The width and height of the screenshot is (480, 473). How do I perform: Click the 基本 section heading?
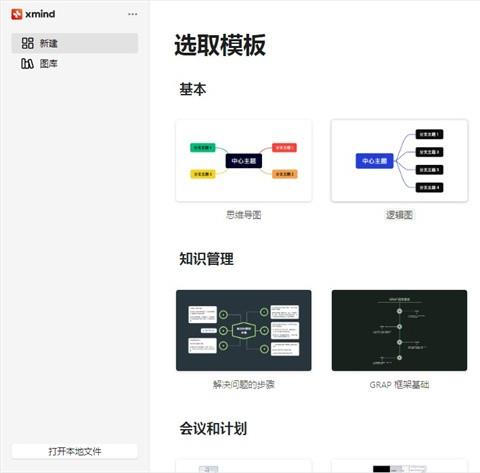[x=193, y=89]
